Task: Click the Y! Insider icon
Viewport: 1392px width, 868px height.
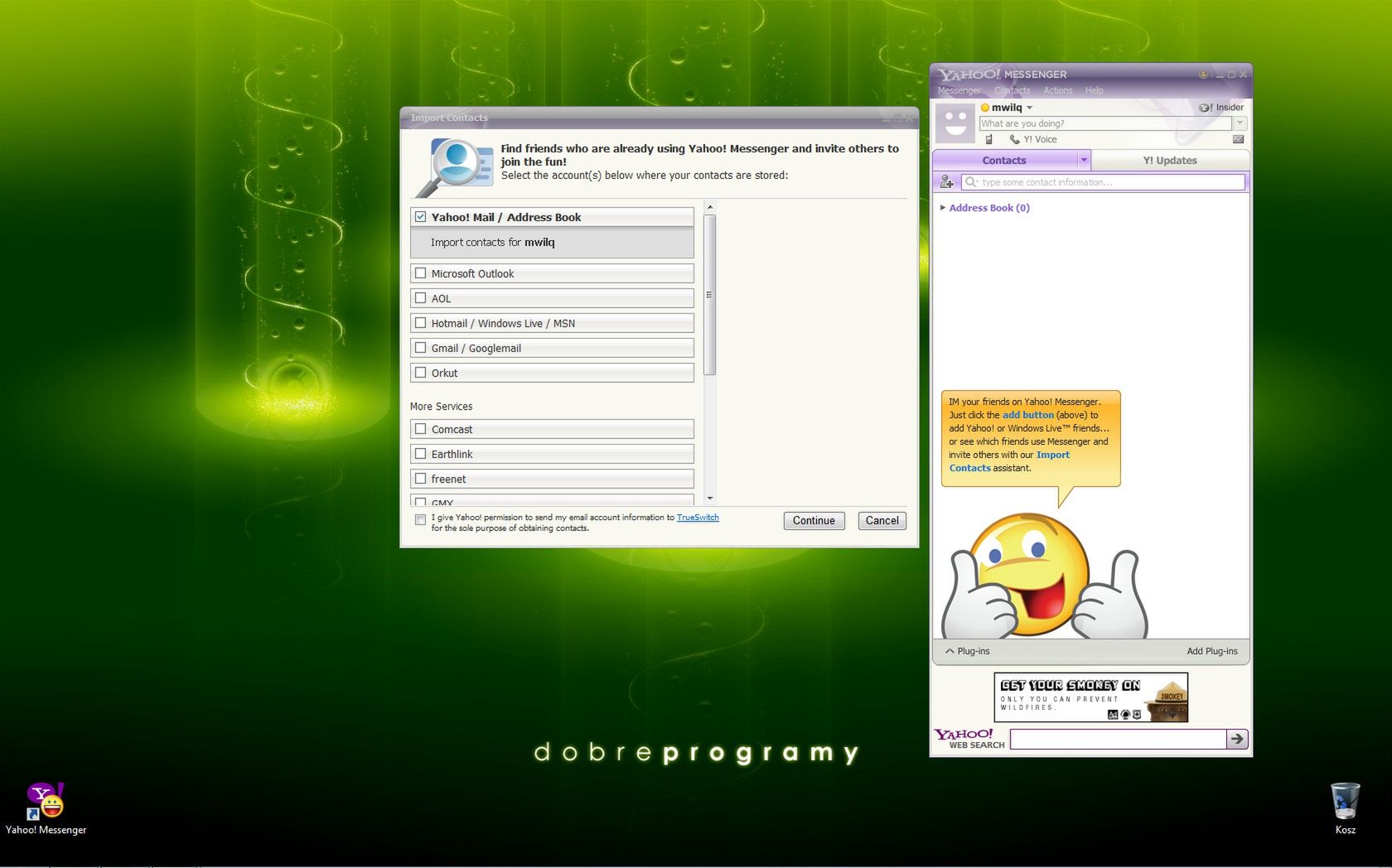Action: [x=1206, y=108]
